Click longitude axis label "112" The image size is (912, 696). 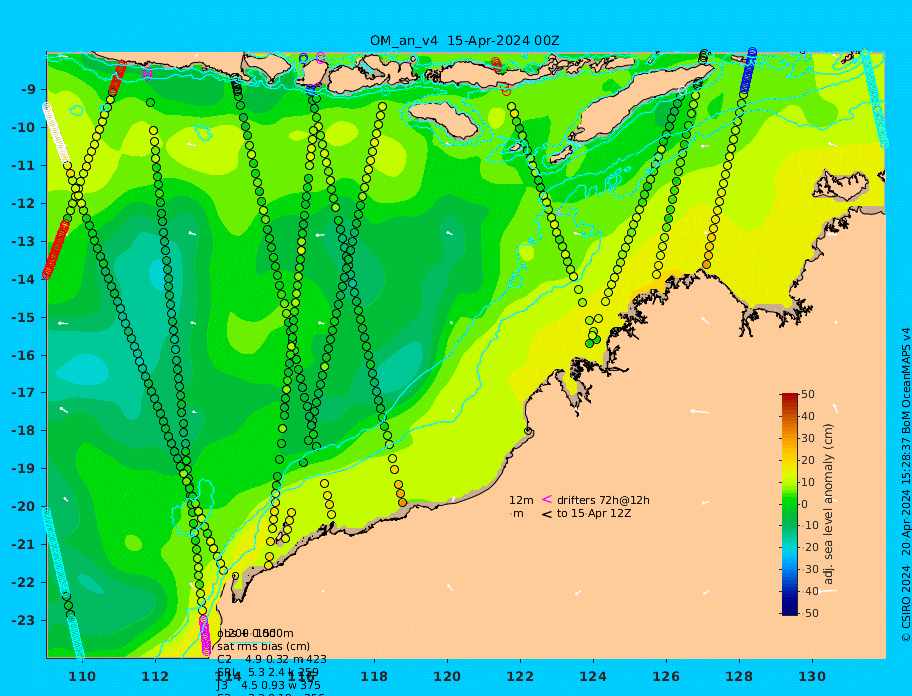coord(155,676)
